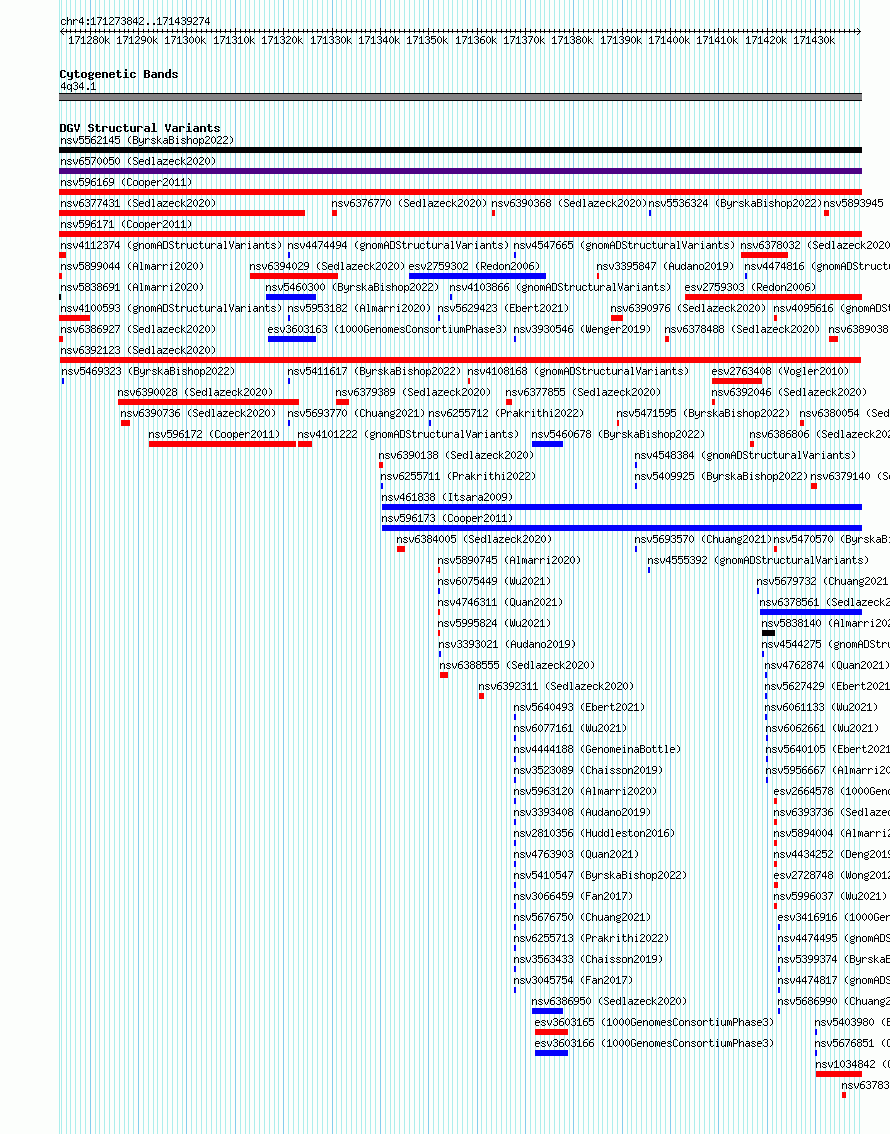Click the blue bar under nsv461838

622,507
